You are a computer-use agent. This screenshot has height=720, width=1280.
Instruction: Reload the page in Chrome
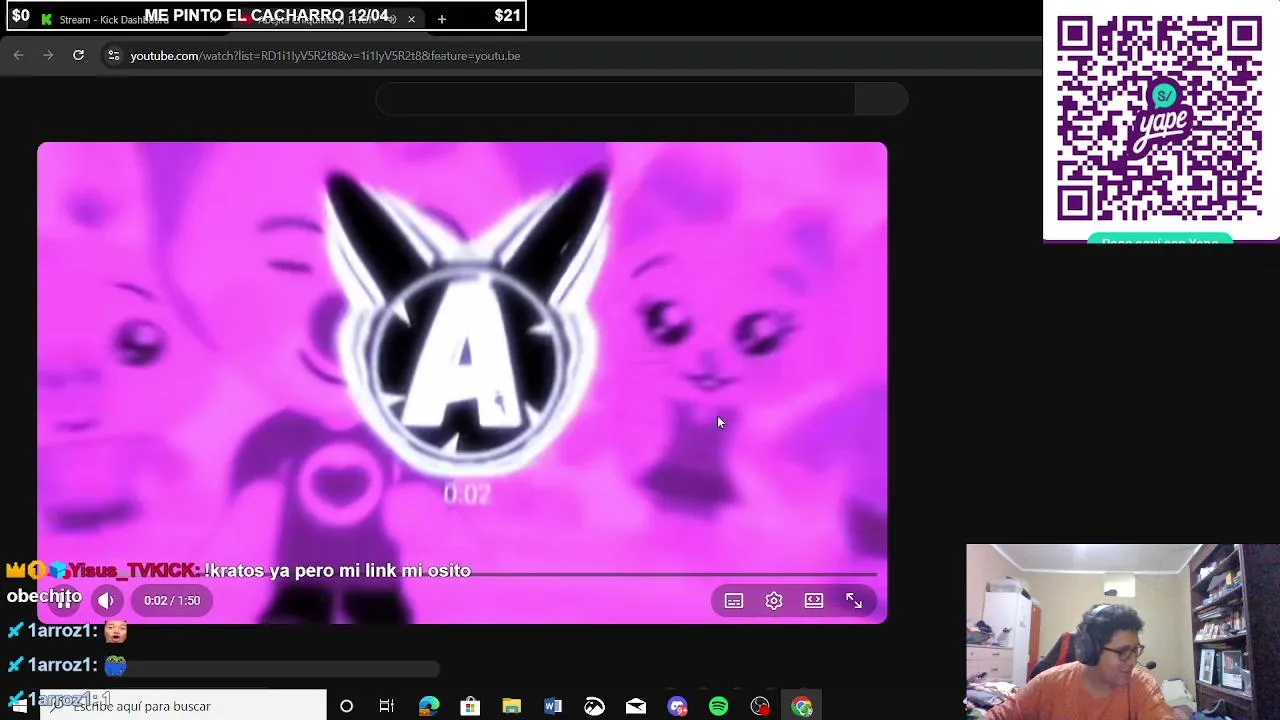coord(78,55)
